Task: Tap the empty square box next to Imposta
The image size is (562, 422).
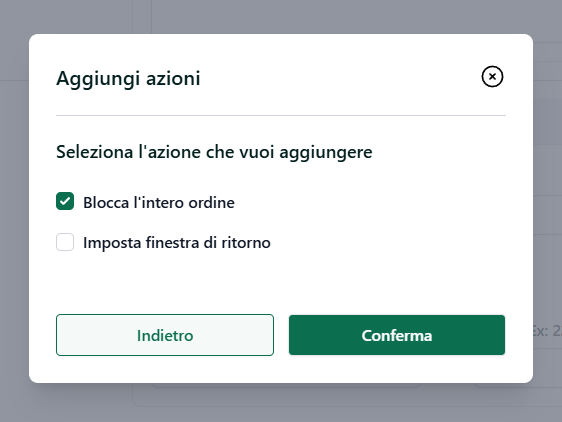Action: point(65,242)
